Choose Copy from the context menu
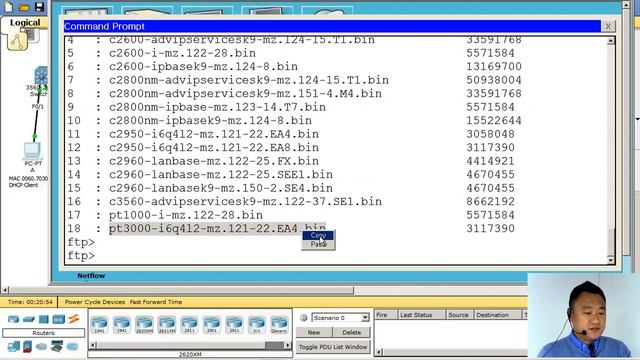Screen dimensions: 640x360 point(318,236)
